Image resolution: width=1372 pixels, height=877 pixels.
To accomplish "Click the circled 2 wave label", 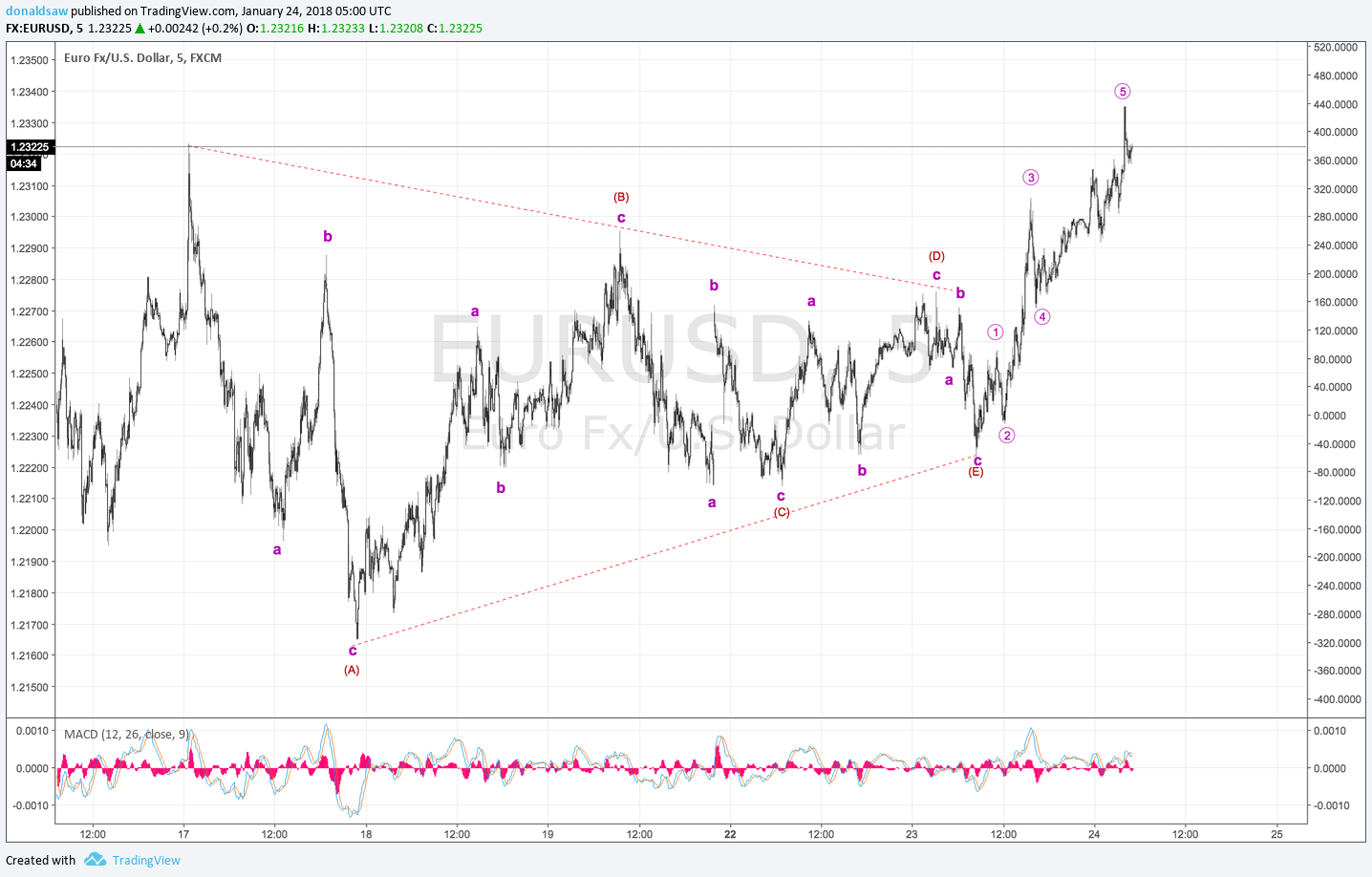I will (x=1007, y=436).
